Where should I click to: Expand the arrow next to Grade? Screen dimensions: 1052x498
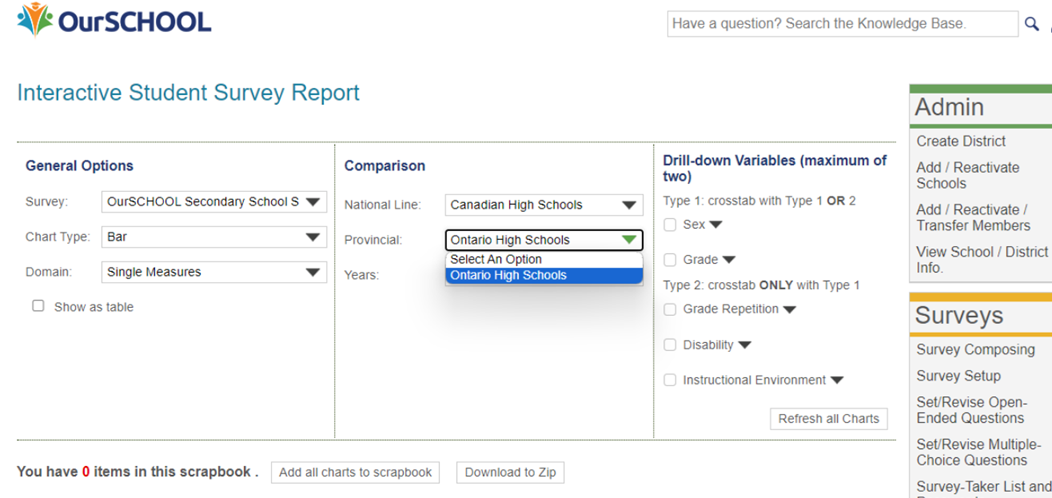pos(729,260)
